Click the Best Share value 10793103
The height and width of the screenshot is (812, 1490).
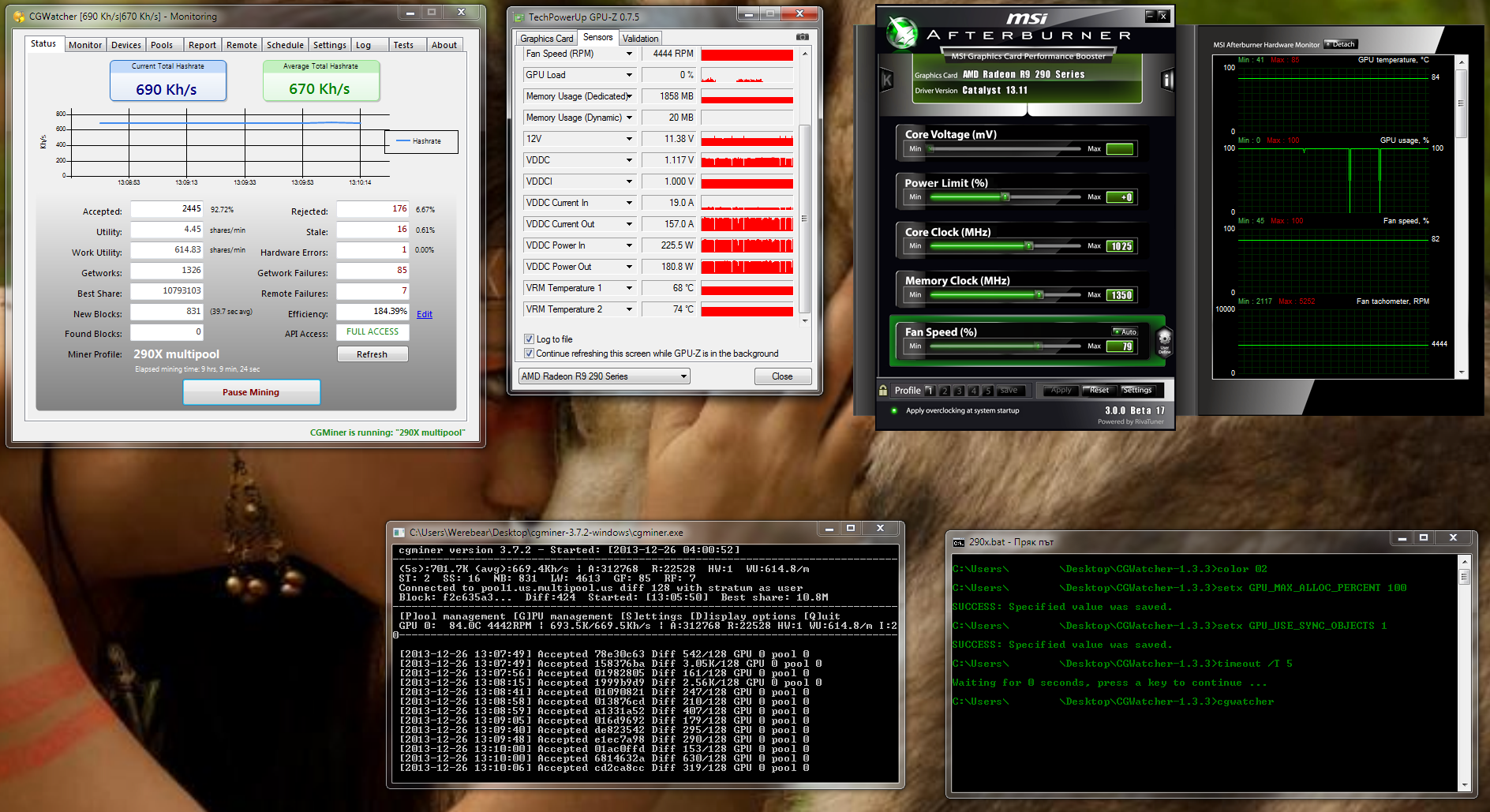tap(167, 291)
